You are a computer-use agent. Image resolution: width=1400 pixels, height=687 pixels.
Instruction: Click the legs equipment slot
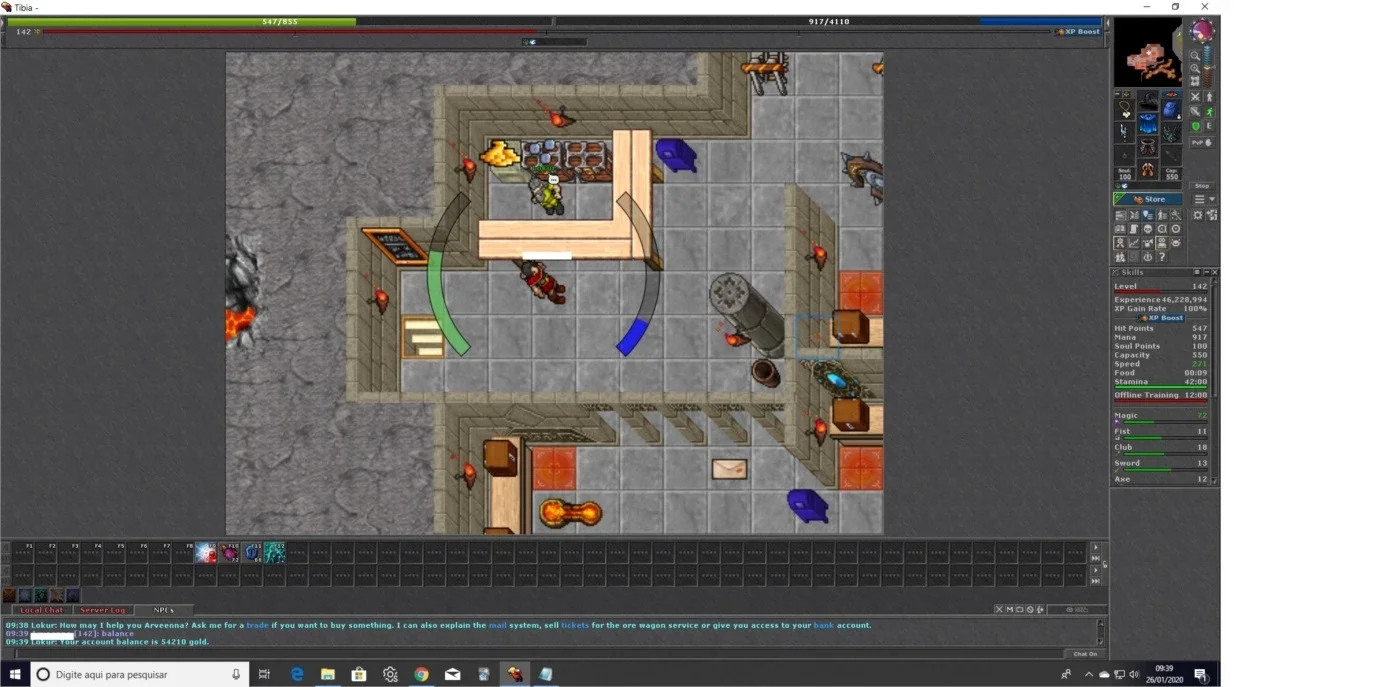[1147, 146]
